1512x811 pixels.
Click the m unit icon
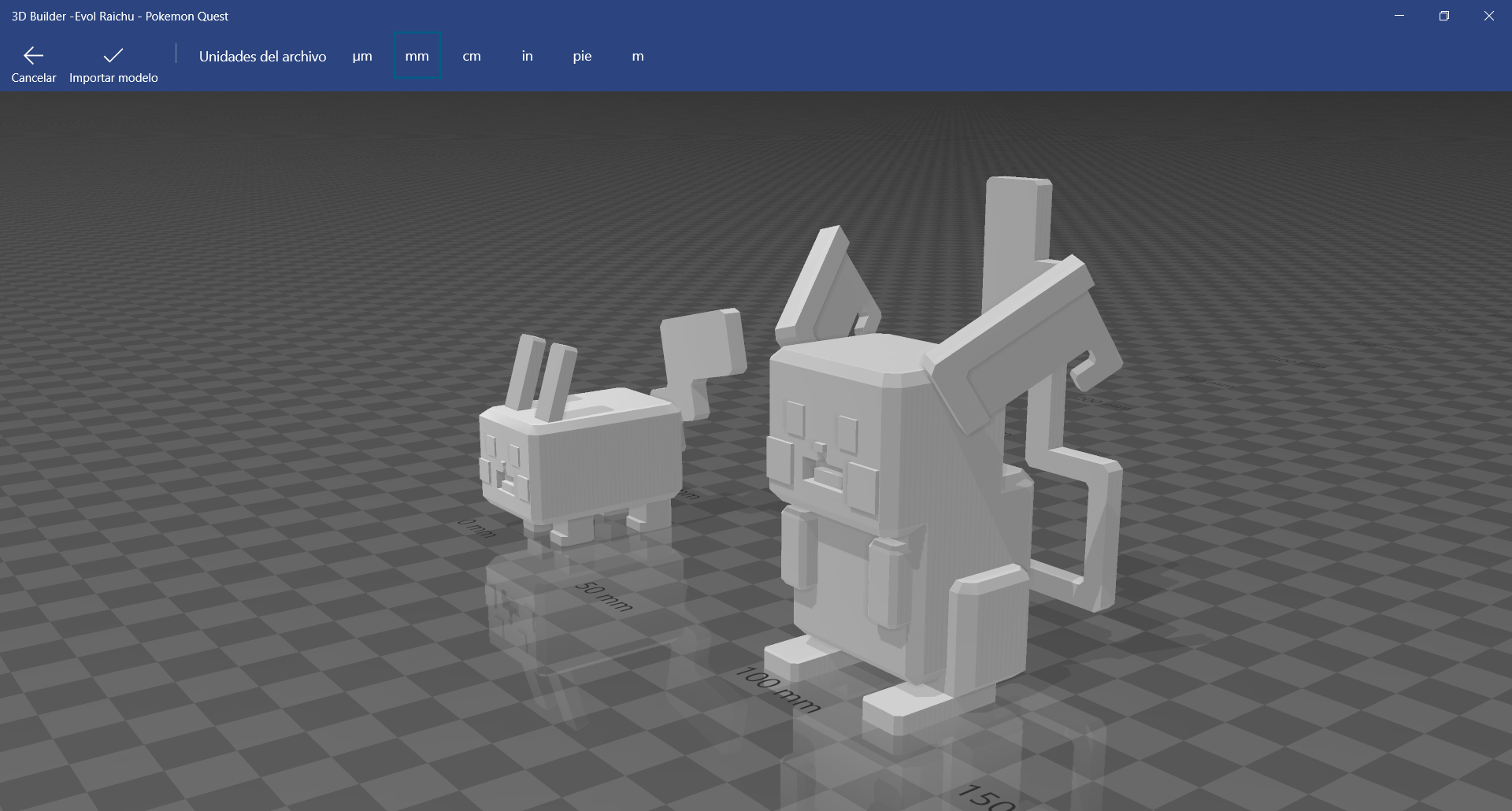click(637, 56)
